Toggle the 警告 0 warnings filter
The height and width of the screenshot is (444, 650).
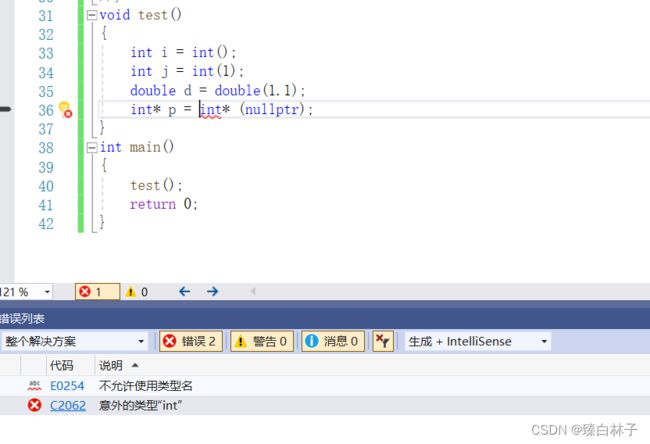262,341
